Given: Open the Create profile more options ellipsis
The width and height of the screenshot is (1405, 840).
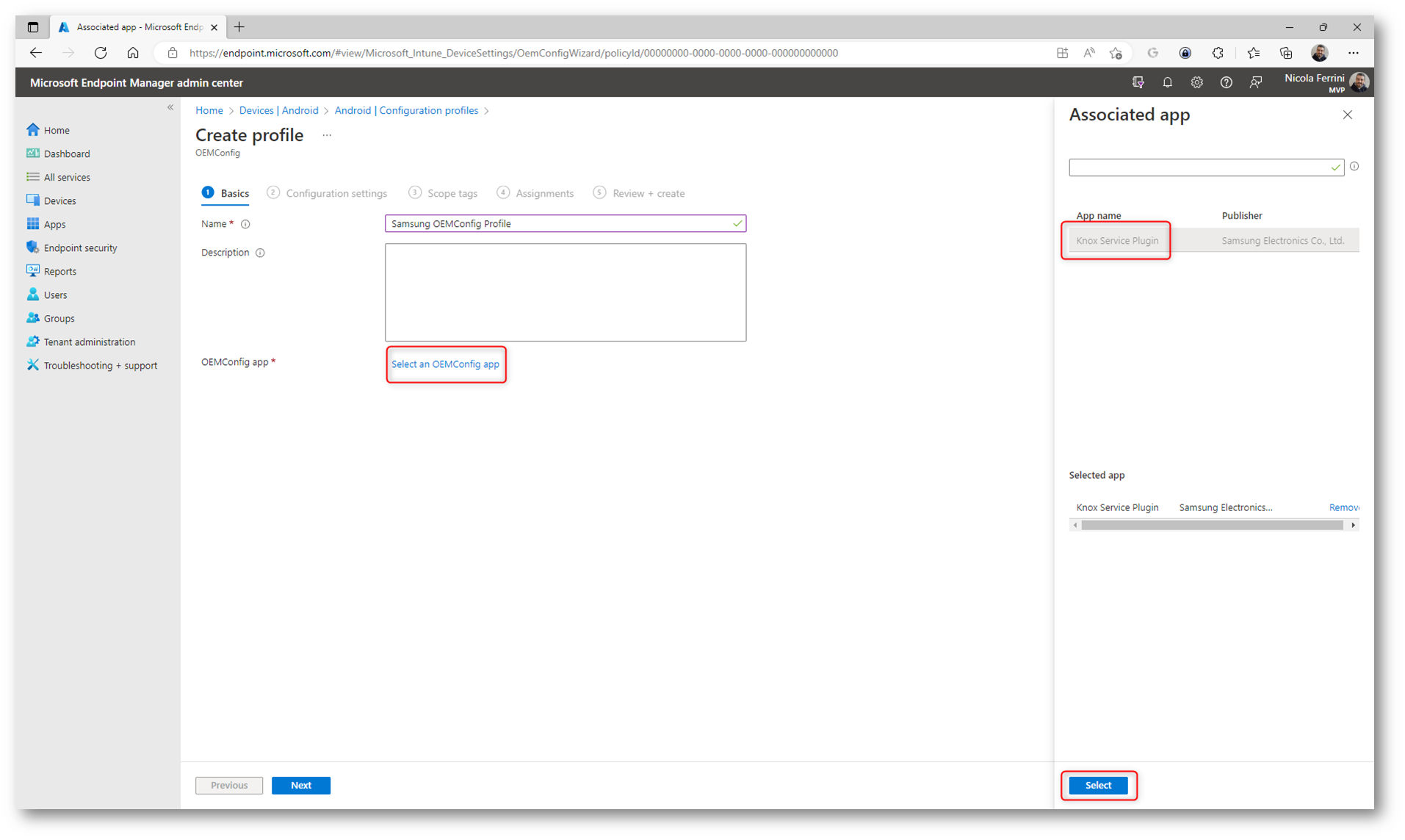Looking at the screenshot, I should (327, 135).
